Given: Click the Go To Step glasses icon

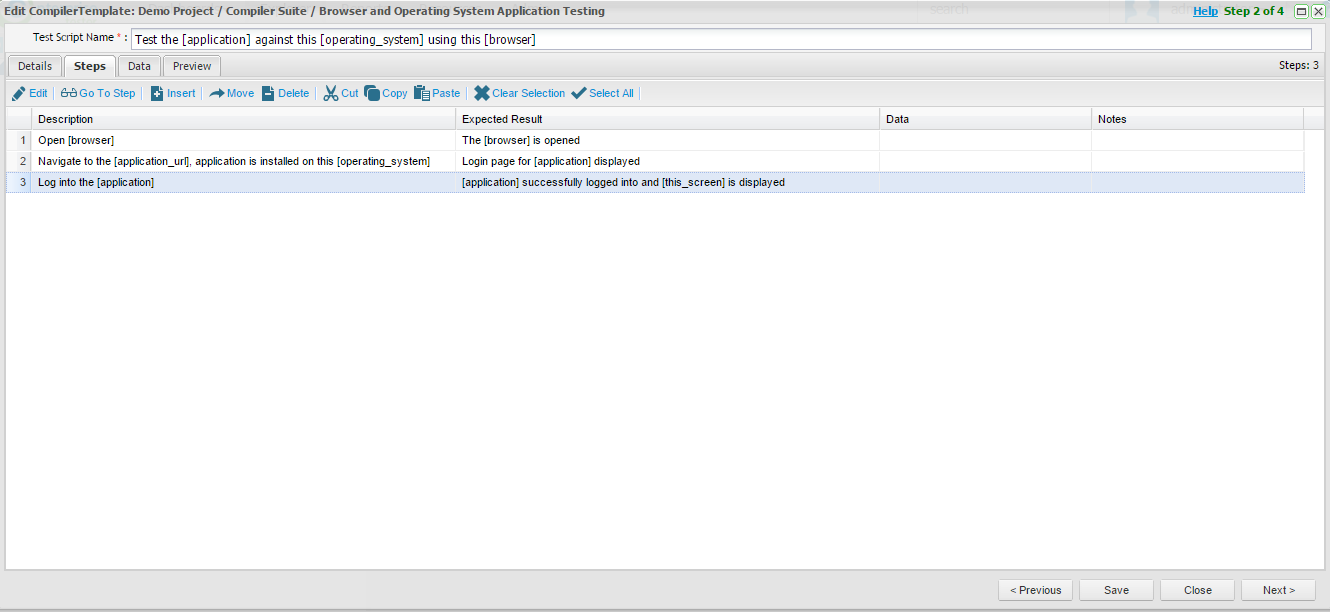Looking at the screenshot, I should point(68,93).
